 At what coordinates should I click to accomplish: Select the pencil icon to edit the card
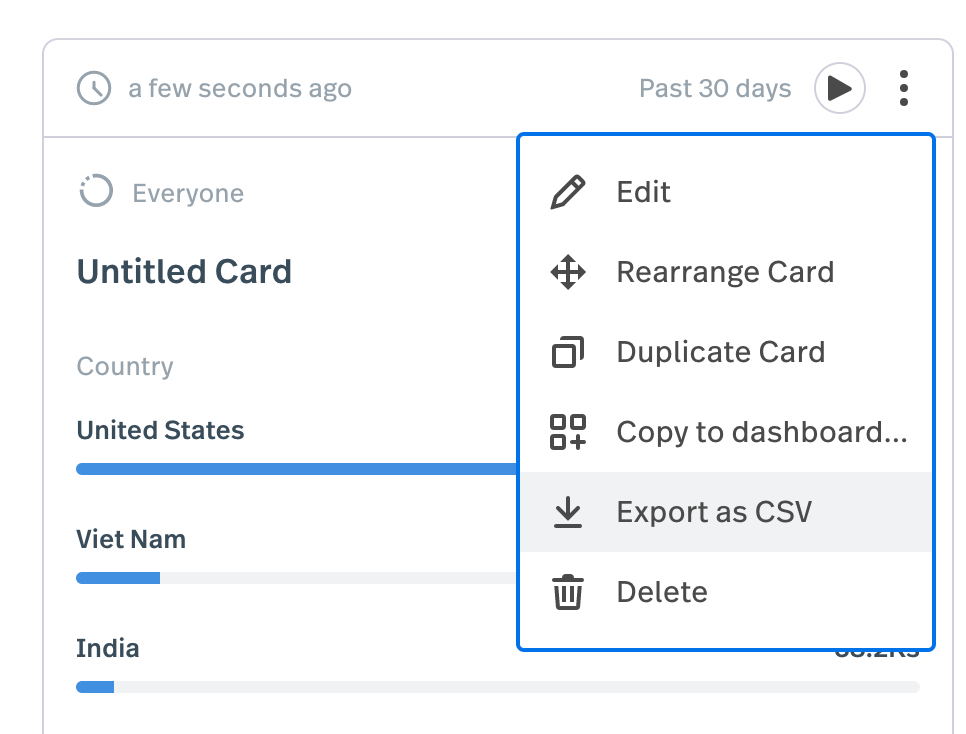pyautogui.click(x=568, y=191)
